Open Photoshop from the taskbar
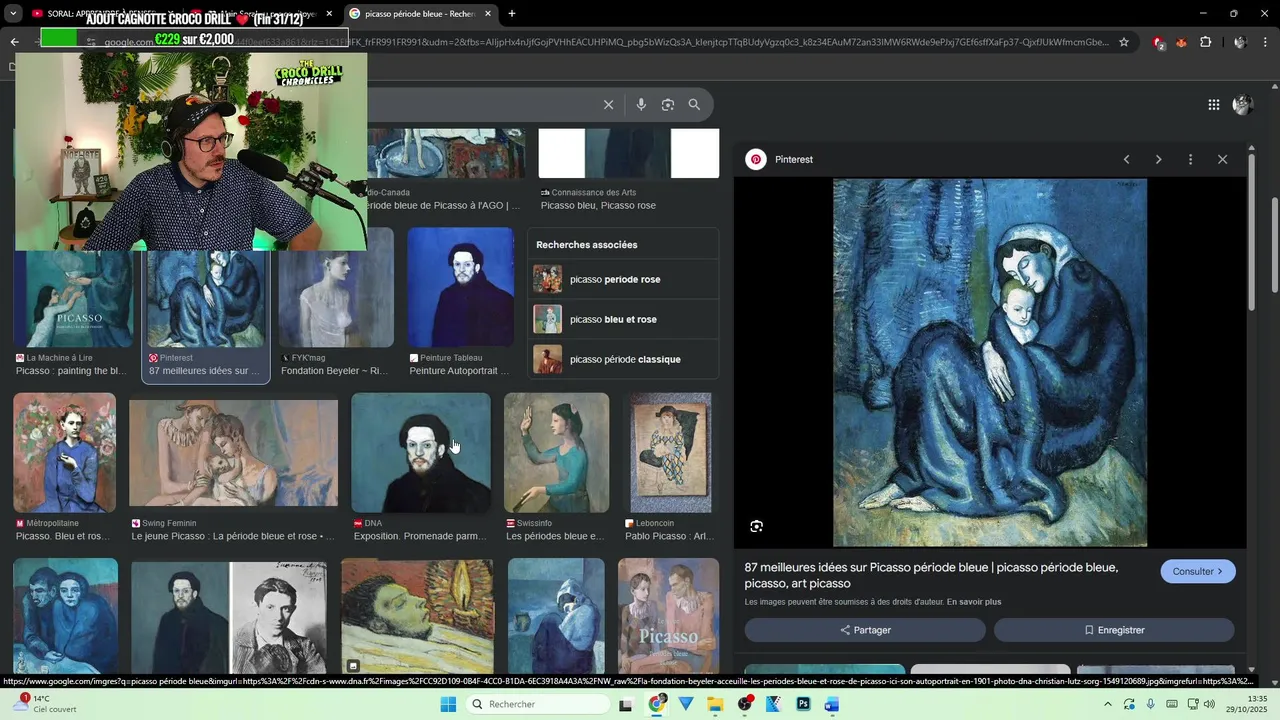 [803, 704]
